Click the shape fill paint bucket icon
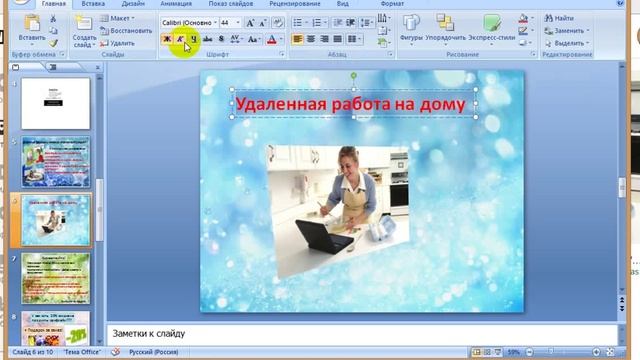640x360 pixels. pos(524,18)
